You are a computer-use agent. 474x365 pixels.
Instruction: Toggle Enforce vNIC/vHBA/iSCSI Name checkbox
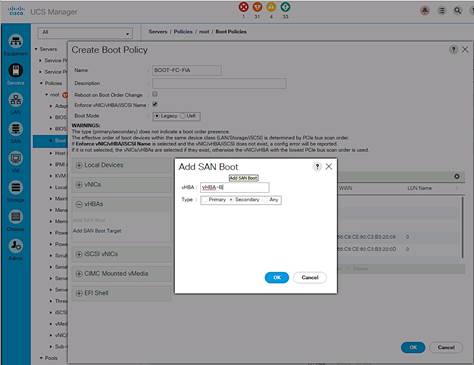[155, 104]
